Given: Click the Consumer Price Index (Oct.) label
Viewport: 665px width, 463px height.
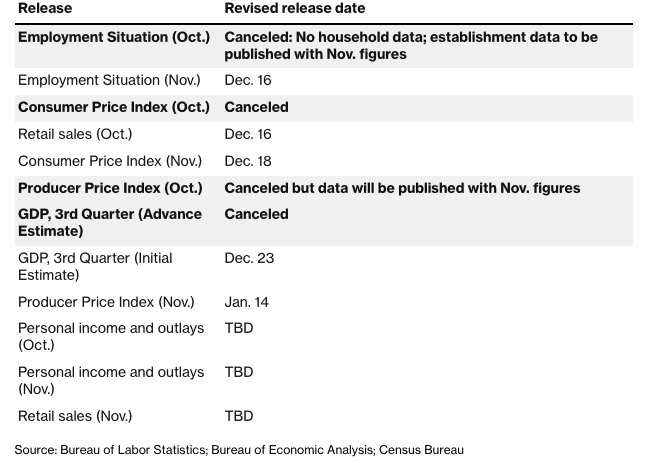Looking at the screenshot, I should click(x=114, y=107).
